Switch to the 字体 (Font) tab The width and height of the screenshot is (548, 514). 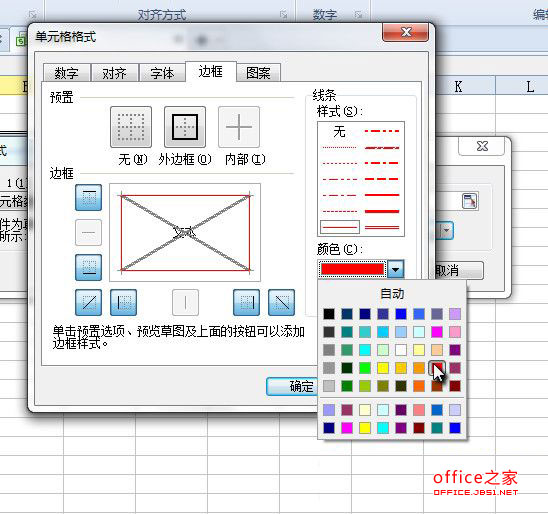[162, 73]
